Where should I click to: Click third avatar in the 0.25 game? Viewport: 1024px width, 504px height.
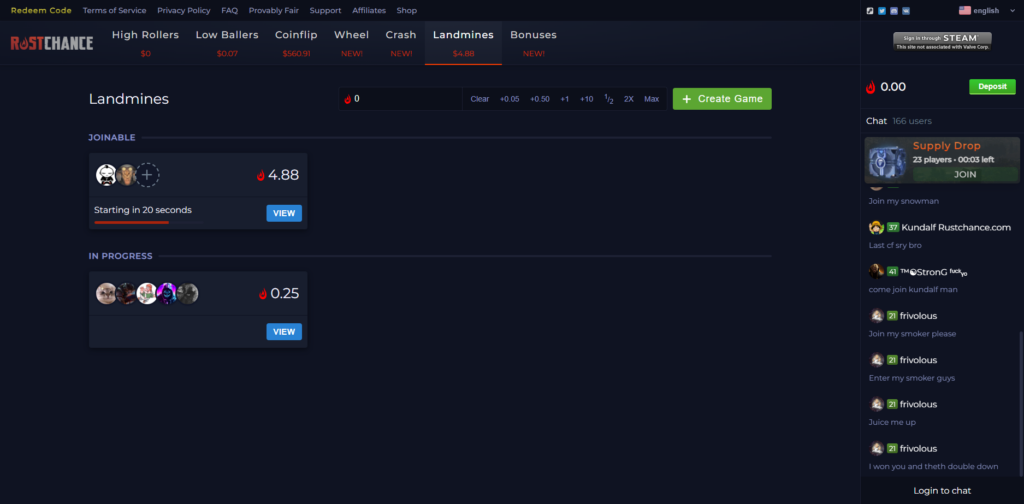147,293
